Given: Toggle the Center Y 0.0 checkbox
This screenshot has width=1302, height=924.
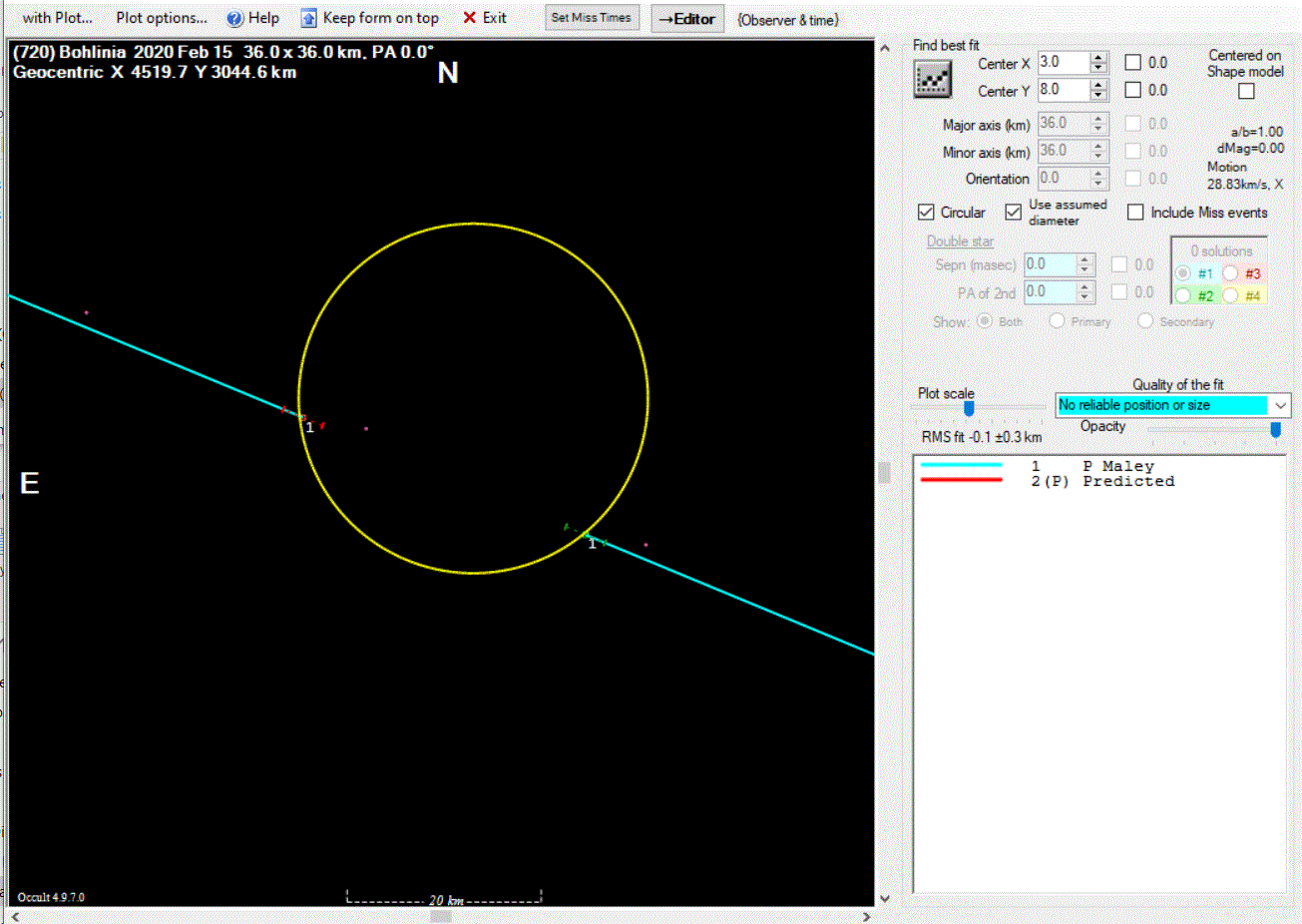Looking at the screenshot, I should coord(1133,90).
